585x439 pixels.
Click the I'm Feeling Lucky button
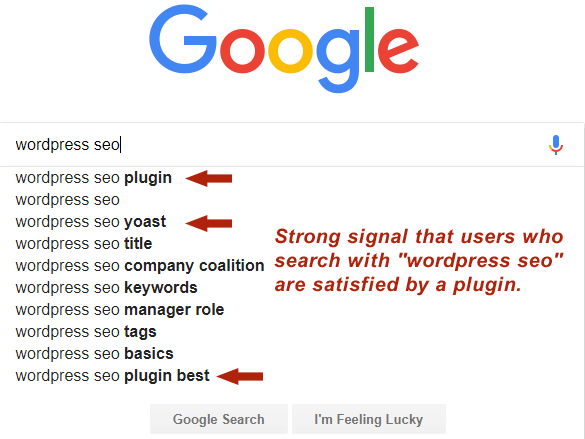click(369, 419)
